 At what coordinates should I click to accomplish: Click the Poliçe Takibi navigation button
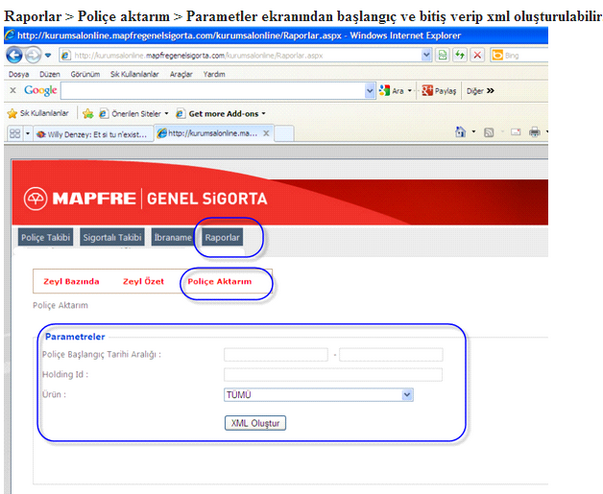[x=46, y=237]
